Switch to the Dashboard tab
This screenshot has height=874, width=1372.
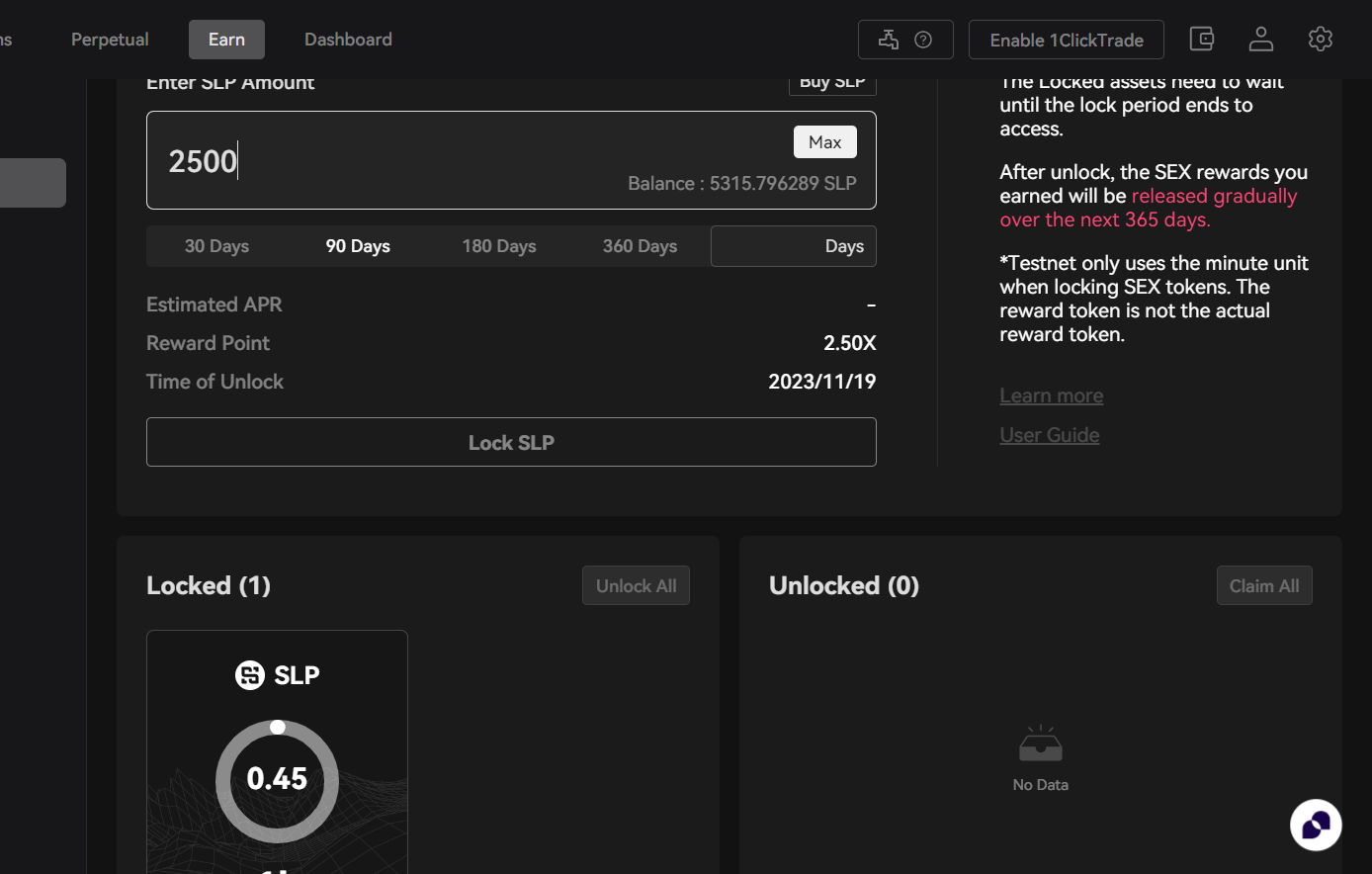(x=348, y=40)
